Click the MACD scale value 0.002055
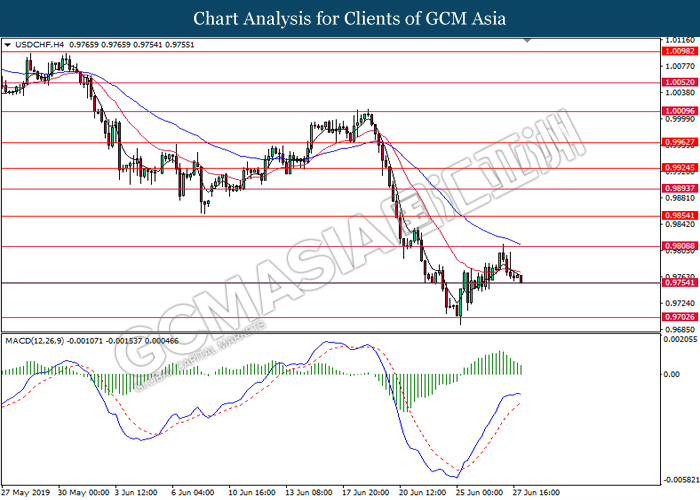Screen dimensions: 700x500 coord(679,339)
